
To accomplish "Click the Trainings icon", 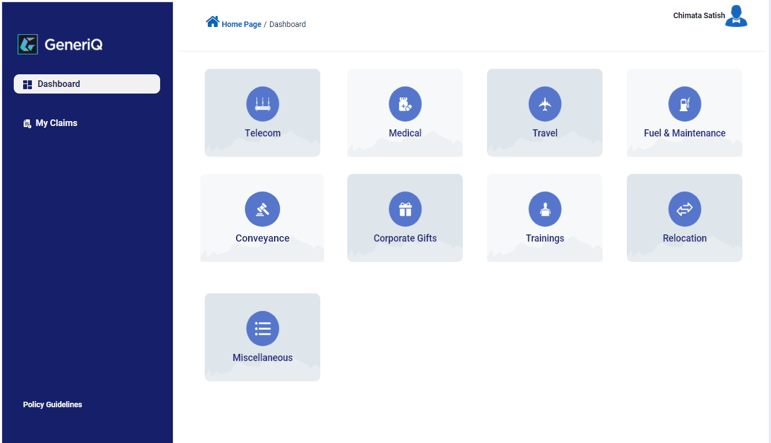I will pyautogui.click(x=545, y=209).
